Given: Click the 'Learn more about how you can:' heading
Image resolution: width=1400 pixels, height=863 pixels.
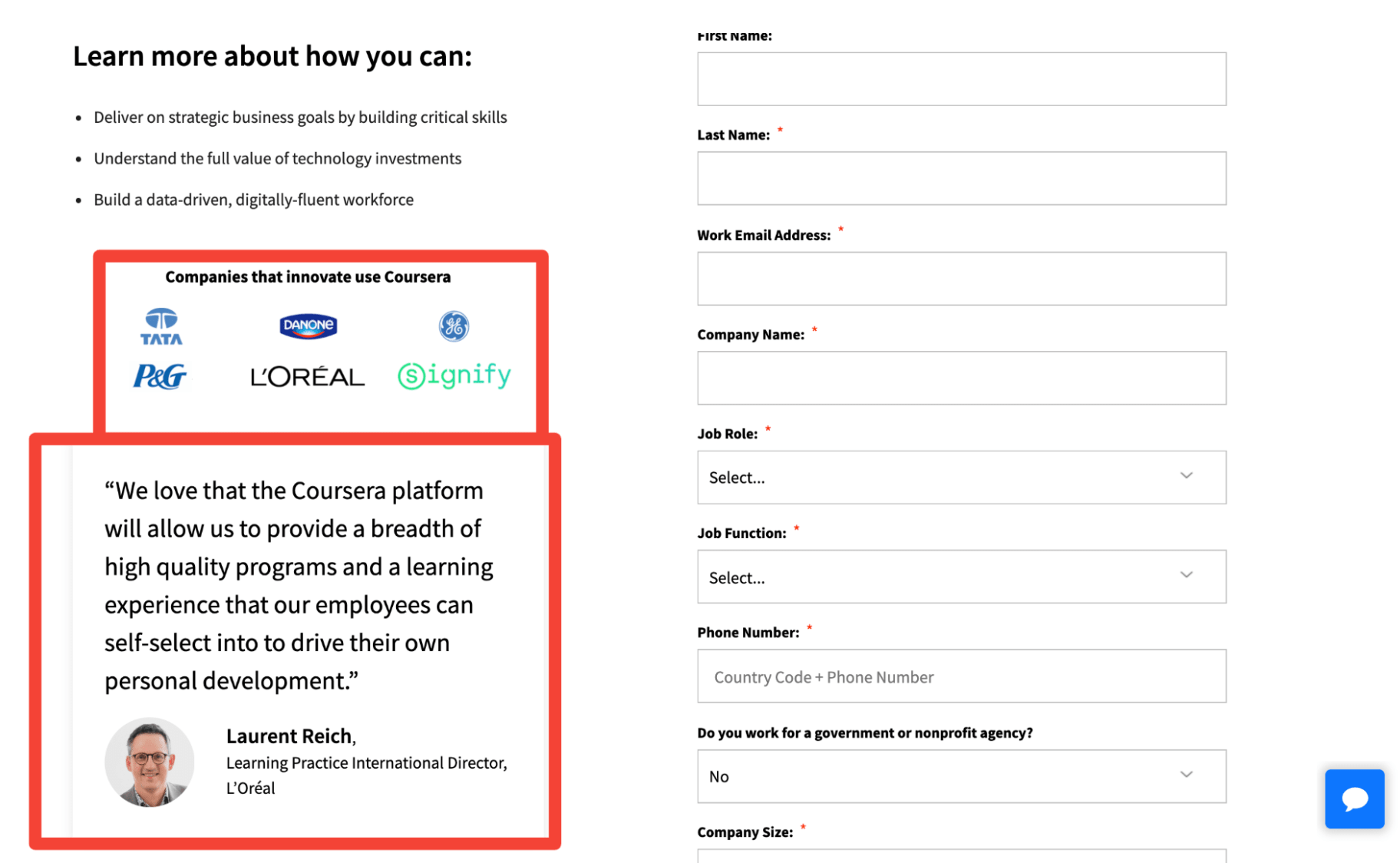Looking at the screenshot, I should (272, 56).
